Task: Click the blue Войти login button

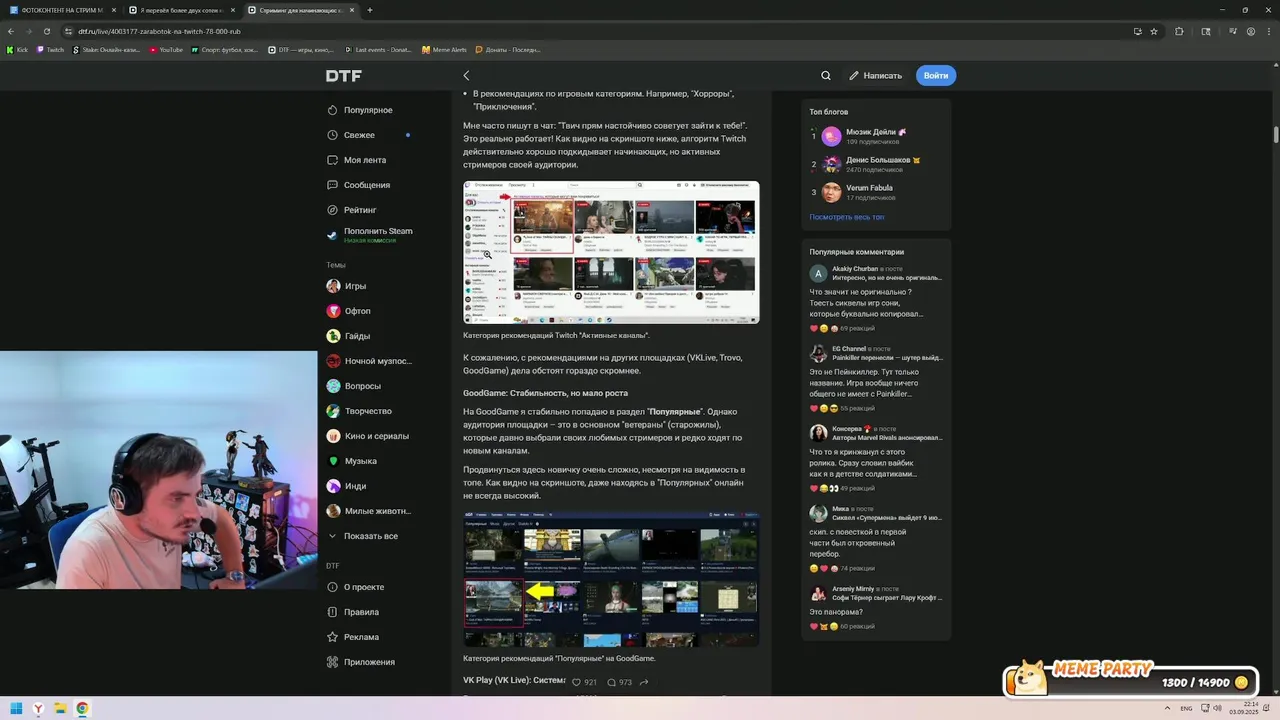Action: point(936,76)
